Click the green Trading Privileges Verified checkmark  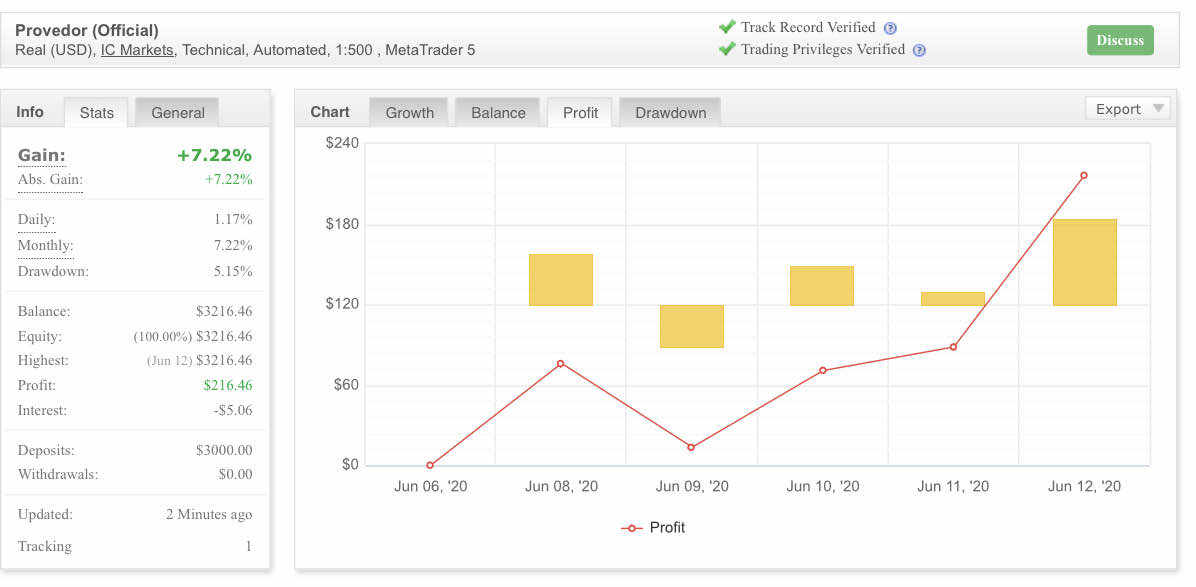click(727, 49)
